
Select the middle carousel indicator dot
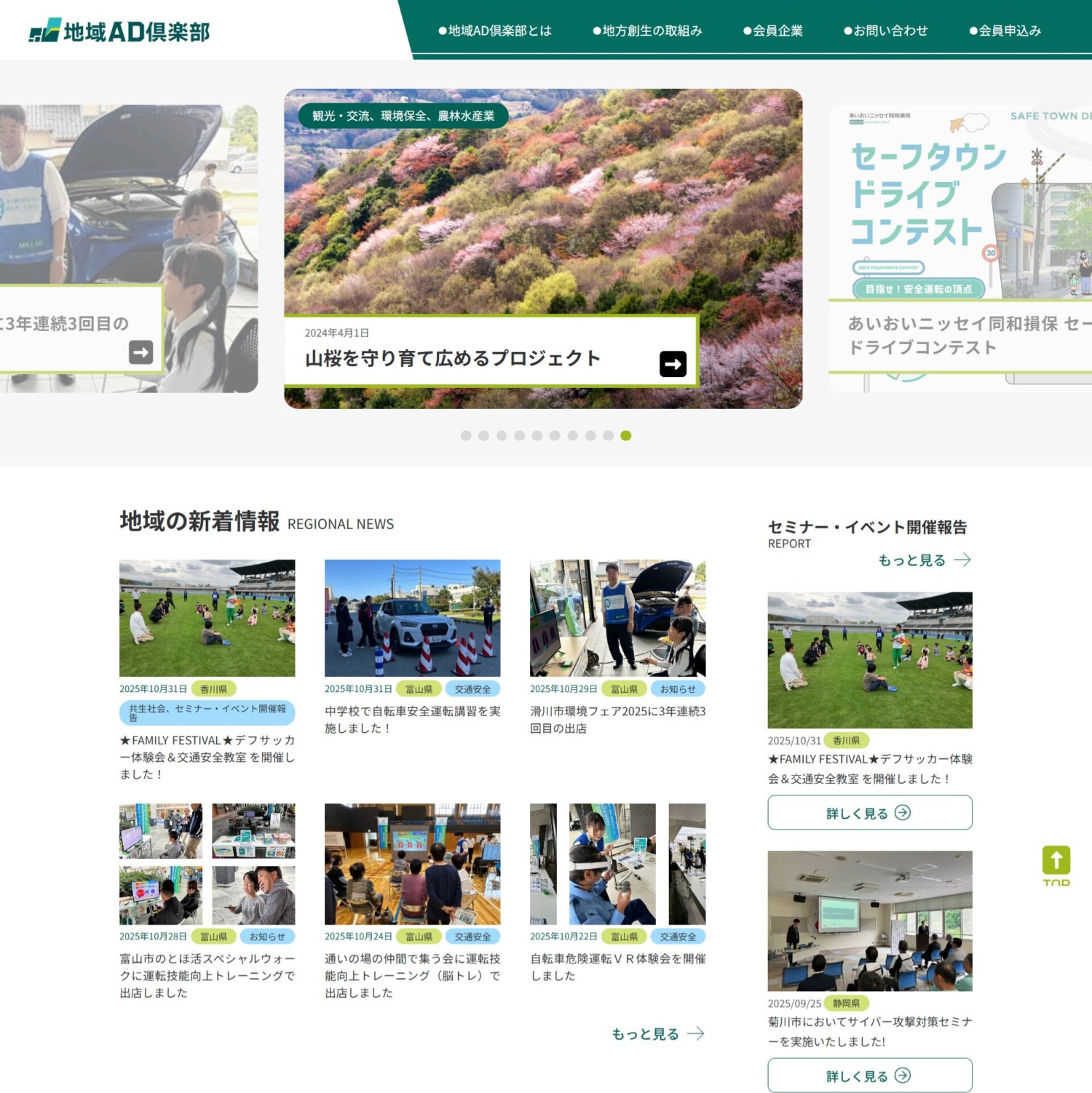[537, 434]
